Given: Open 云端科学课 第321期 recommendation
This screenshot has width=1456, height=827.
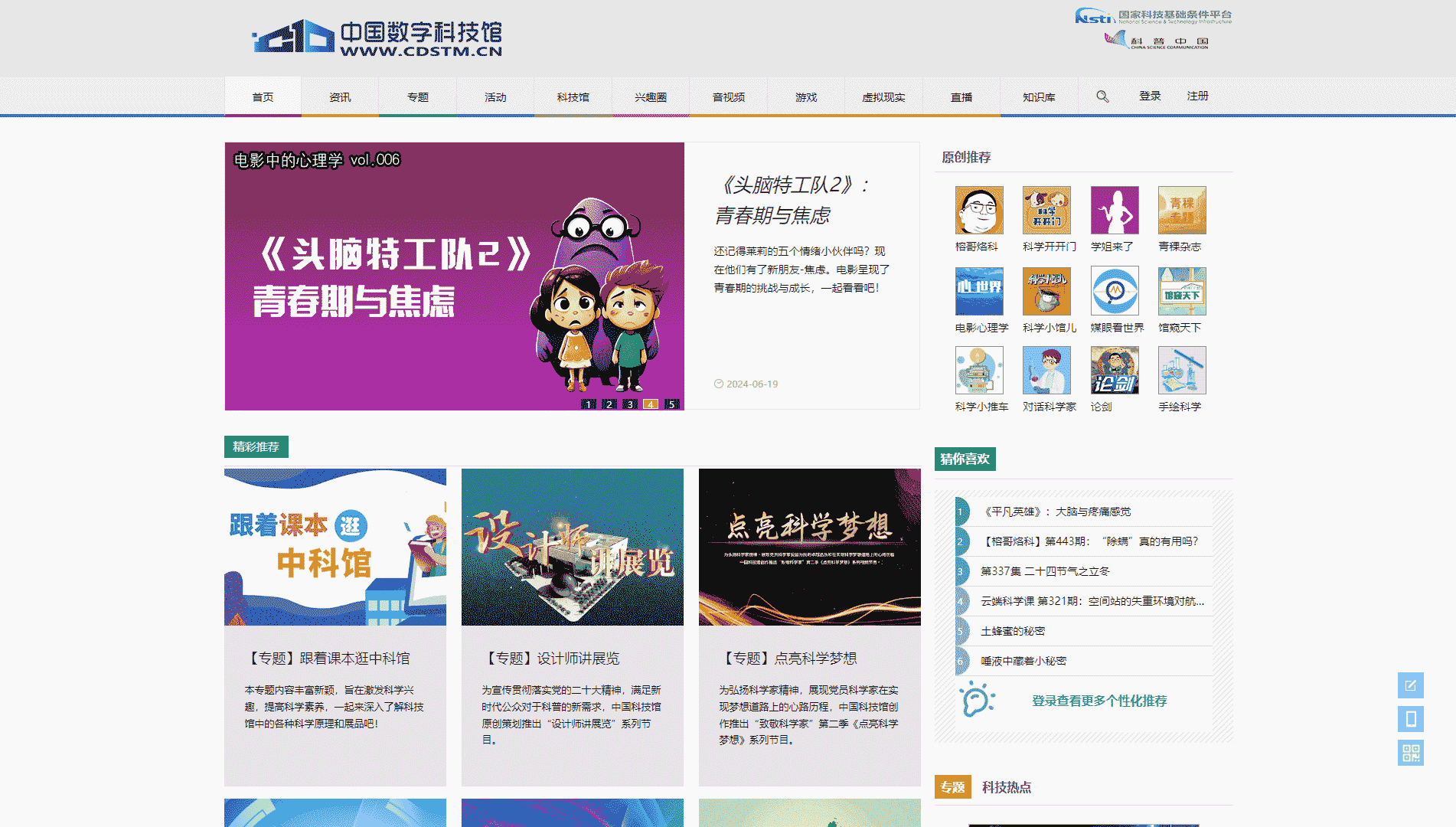Looking at the screenshot, I should coord(1092,601).
